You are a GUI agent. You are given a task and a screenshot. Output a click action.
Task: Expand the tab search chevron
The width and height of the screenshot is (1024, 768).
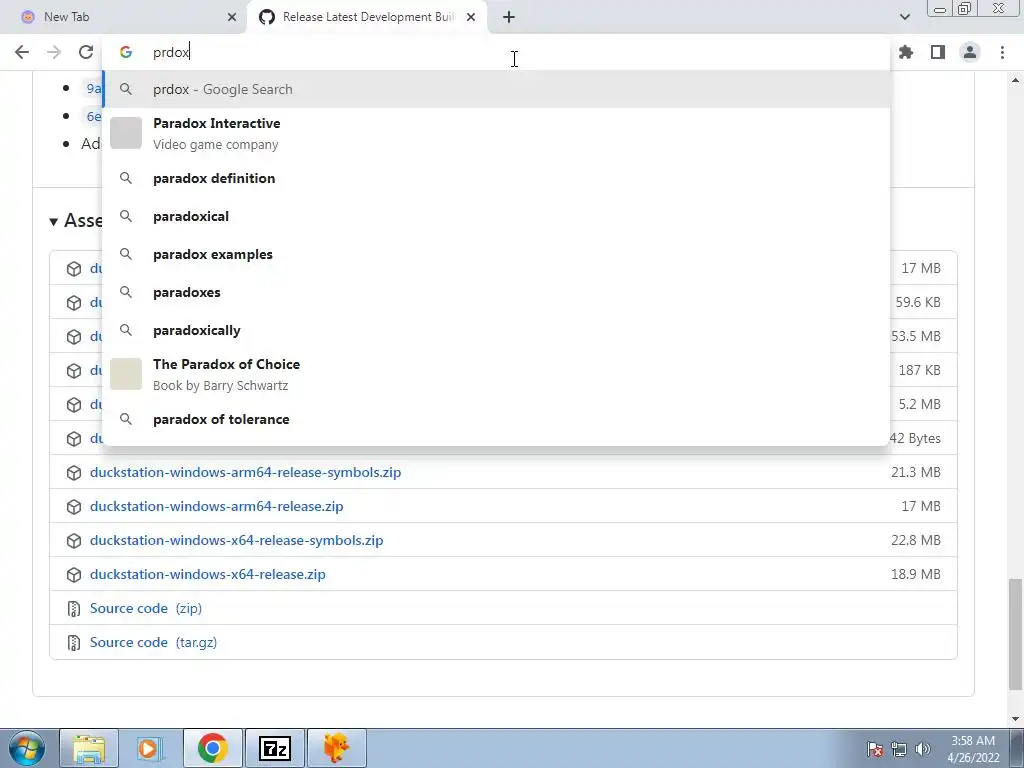904,17
